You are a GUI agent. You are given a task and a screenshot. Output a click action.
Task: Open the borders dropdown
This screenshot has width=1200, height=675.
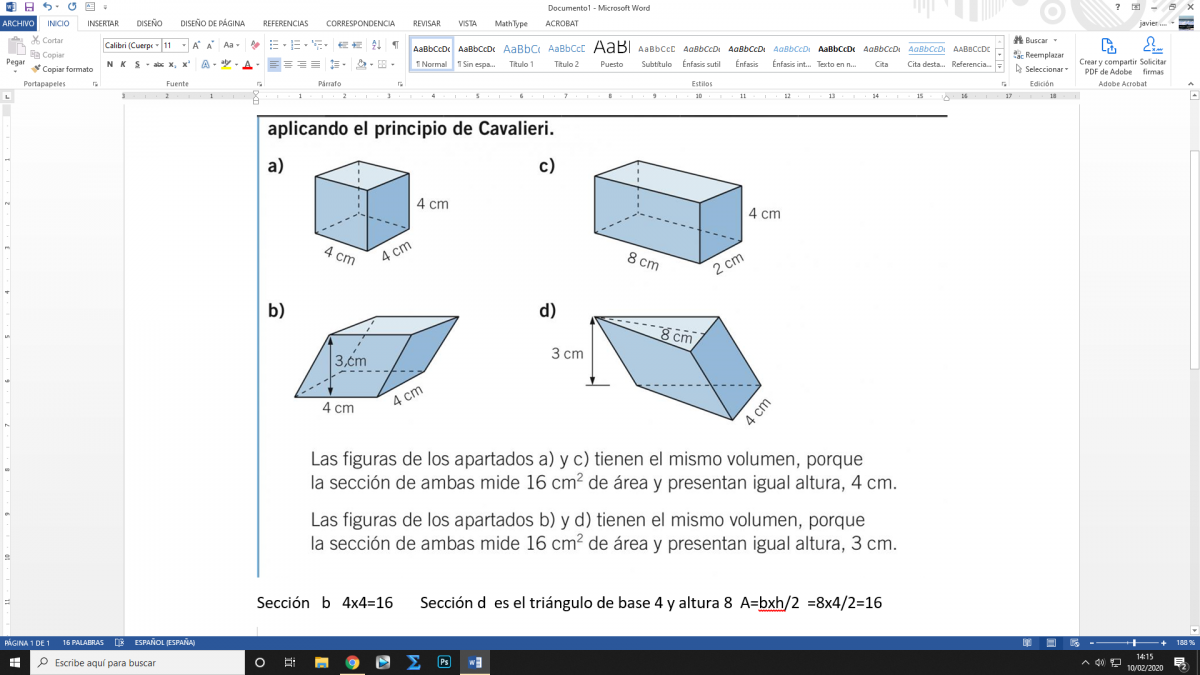392,65
